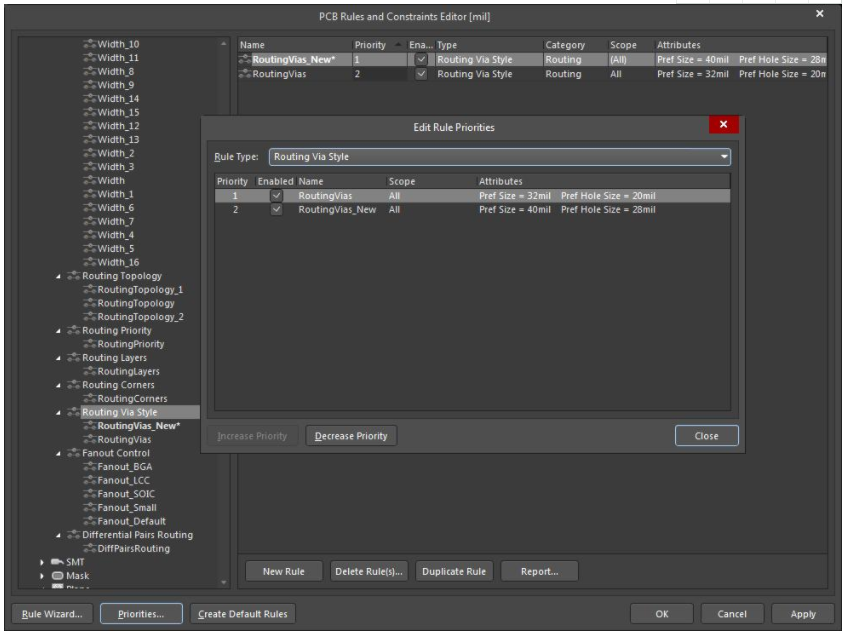The width and height of the screenshot is (848, 636).
Task: Collapse the Fanout Control tree node
Action: pyautogui.click(x=56, y=452)
